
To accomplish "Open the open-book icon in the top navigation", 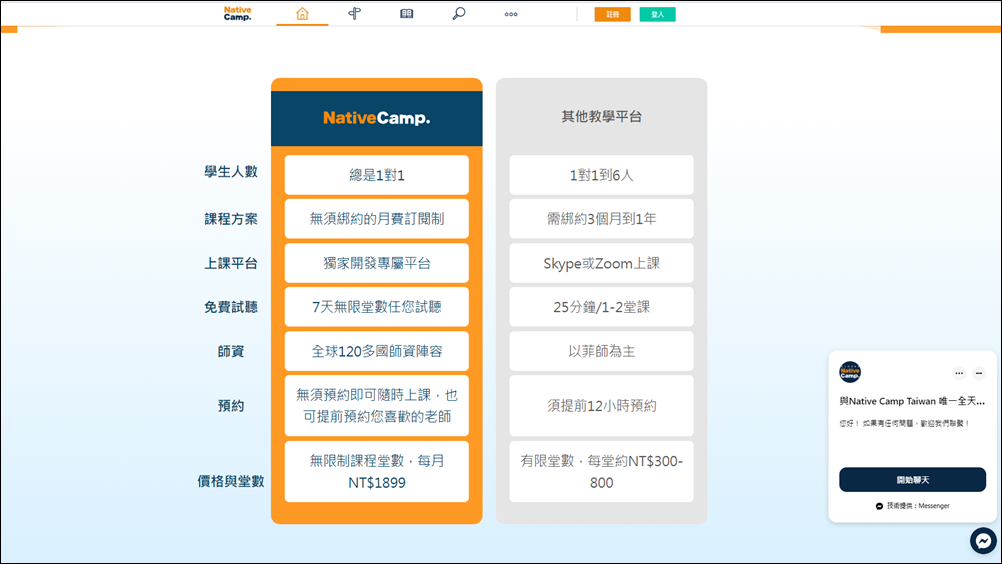I will (406, 13).
